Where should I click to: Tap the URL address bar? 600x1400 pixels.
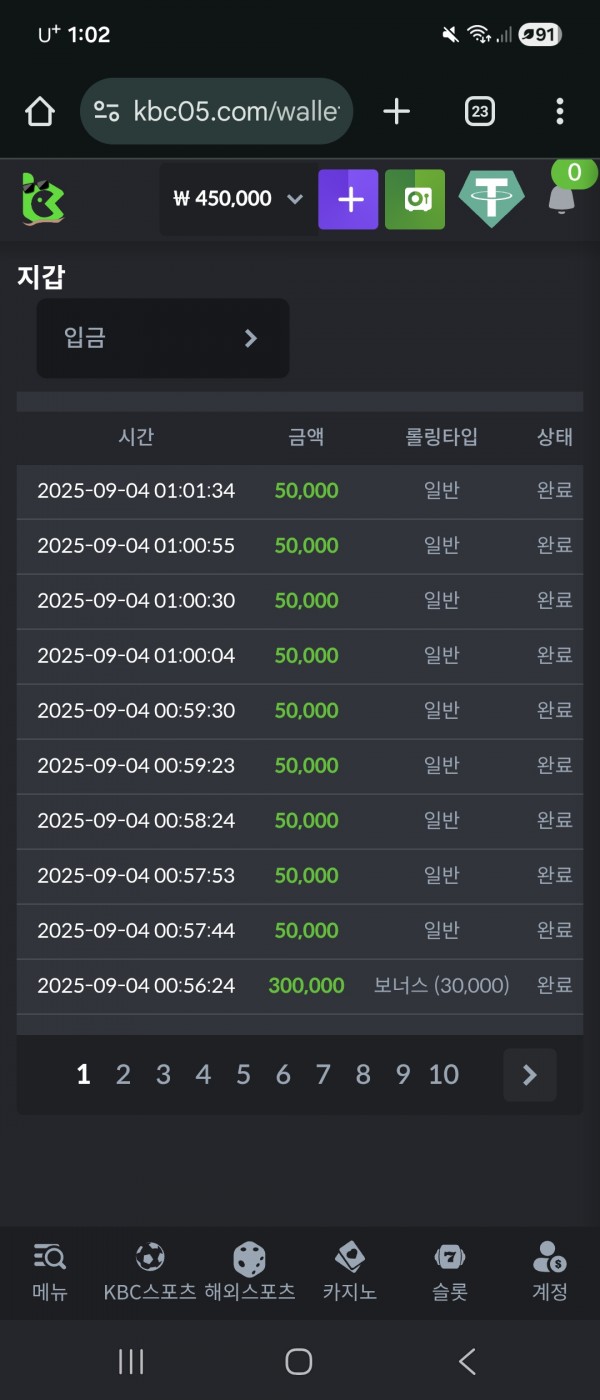(x=215, y=112)
